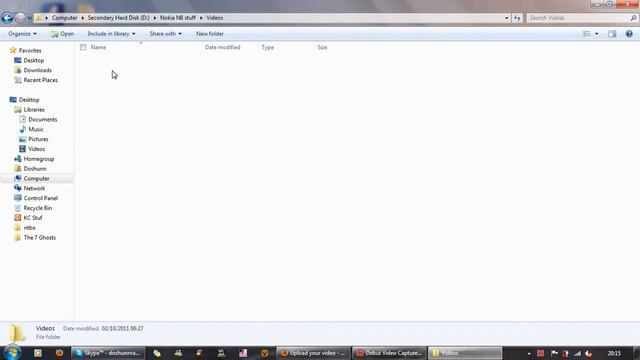This screenshot has width=640, height=360.
Task: Expand the view options dropdown arrow
Action: click(x=597, y=34)
